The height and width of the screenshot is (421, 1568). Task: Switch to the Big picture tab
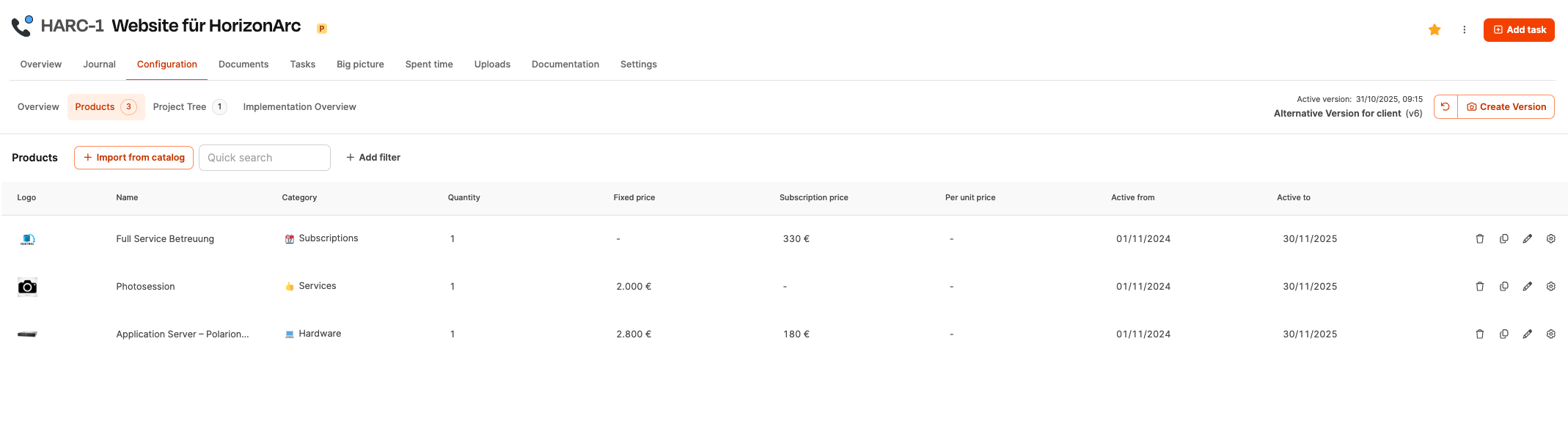point(360,65)
